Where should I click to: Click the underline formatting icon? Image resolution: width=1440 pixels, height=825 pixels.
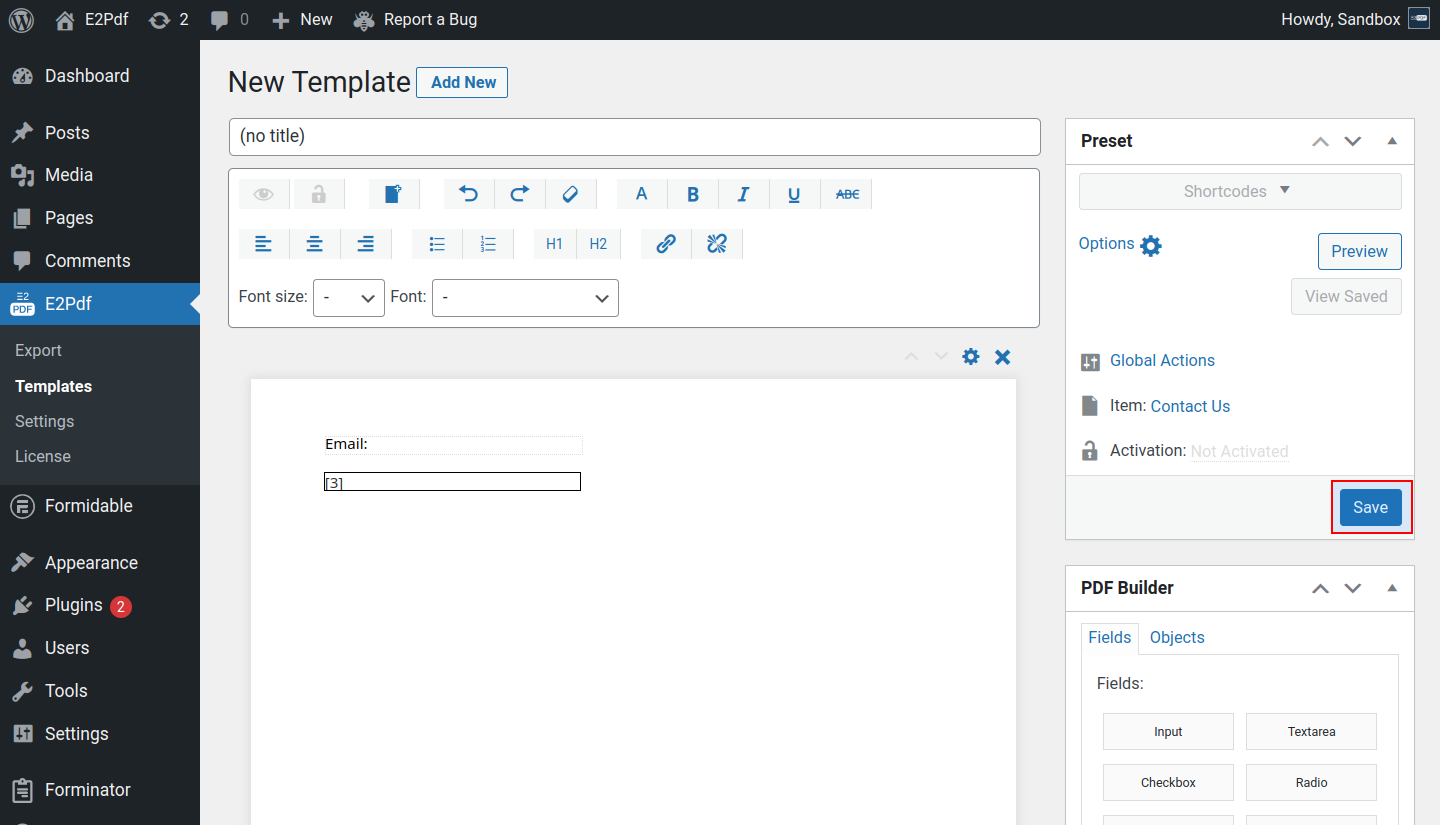[x=794, y=194]
